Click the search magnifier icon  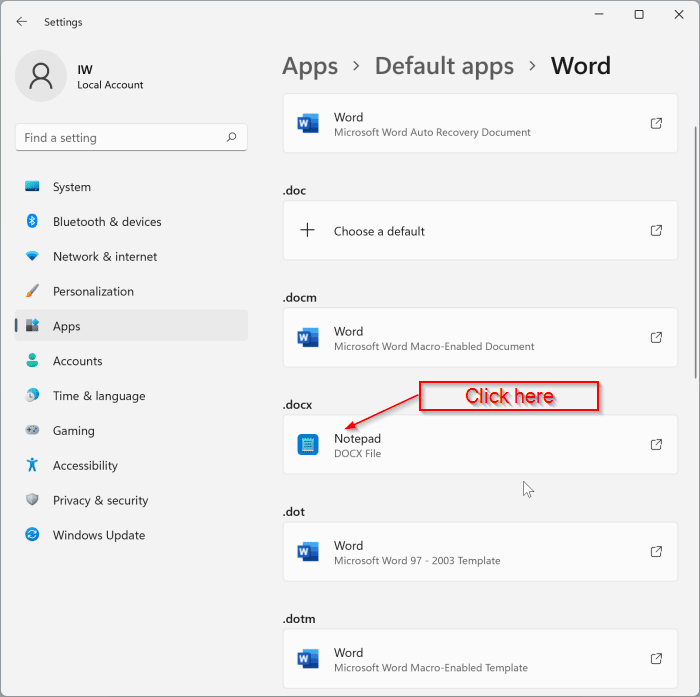[x=231, y=137]
